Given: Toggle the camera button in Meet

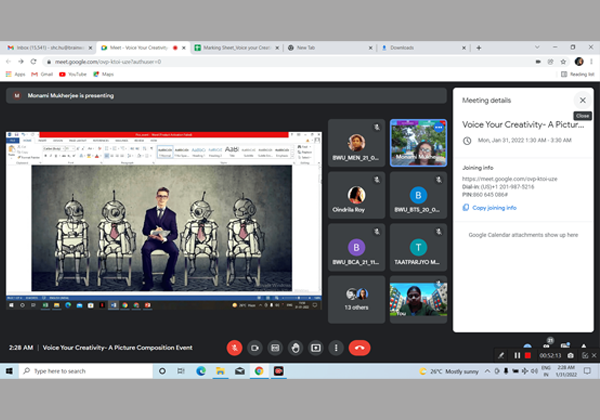Looking at the screenshot, I should click(x=255, y=347).
